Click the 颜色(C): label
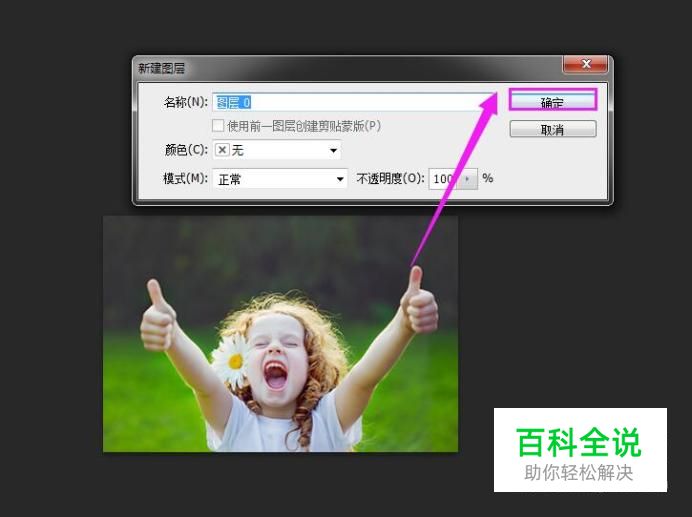The width and height of the screenshot is (692, 517). 186,150
